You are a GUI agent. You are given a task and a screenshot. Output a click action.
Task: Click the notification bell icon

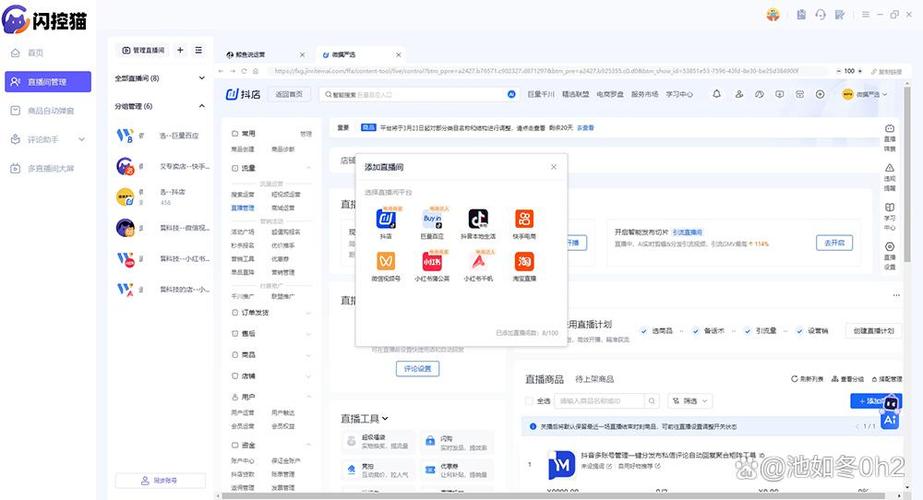[716, 94]
